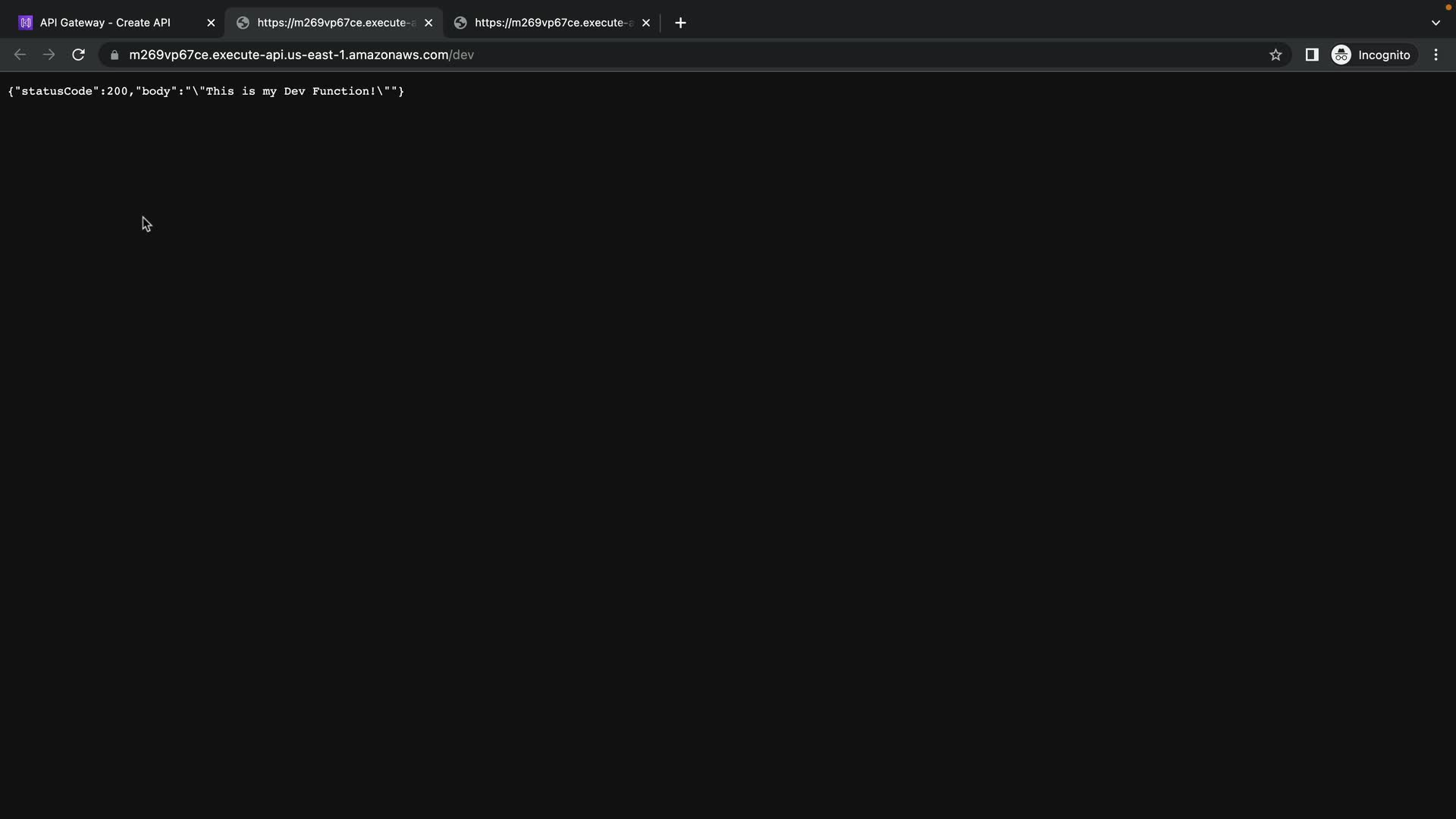Open a new tab with plus button
This screenshot has width=1456, height=819.
[680, 23]
